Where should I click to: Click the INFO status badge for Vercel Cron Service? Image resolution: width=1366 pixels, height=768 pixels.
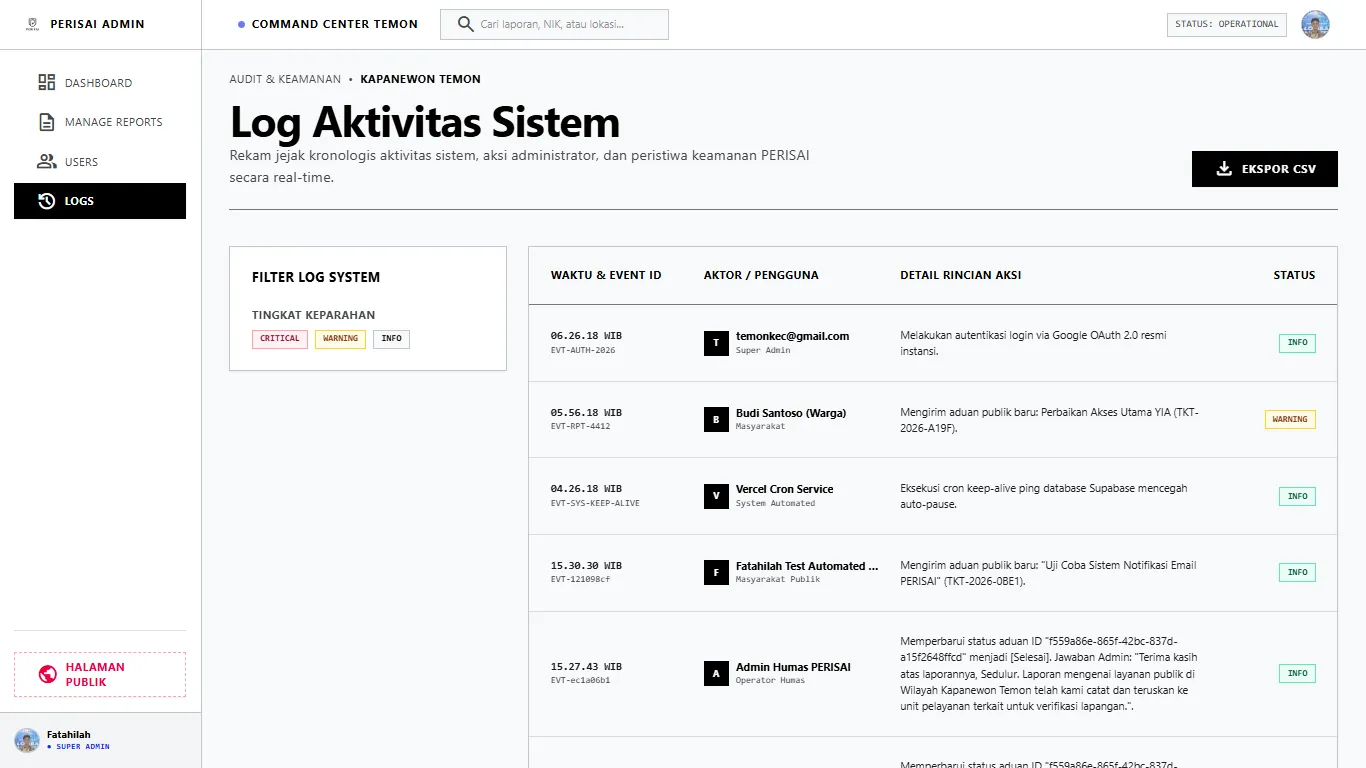click(x=1297, y=496)
